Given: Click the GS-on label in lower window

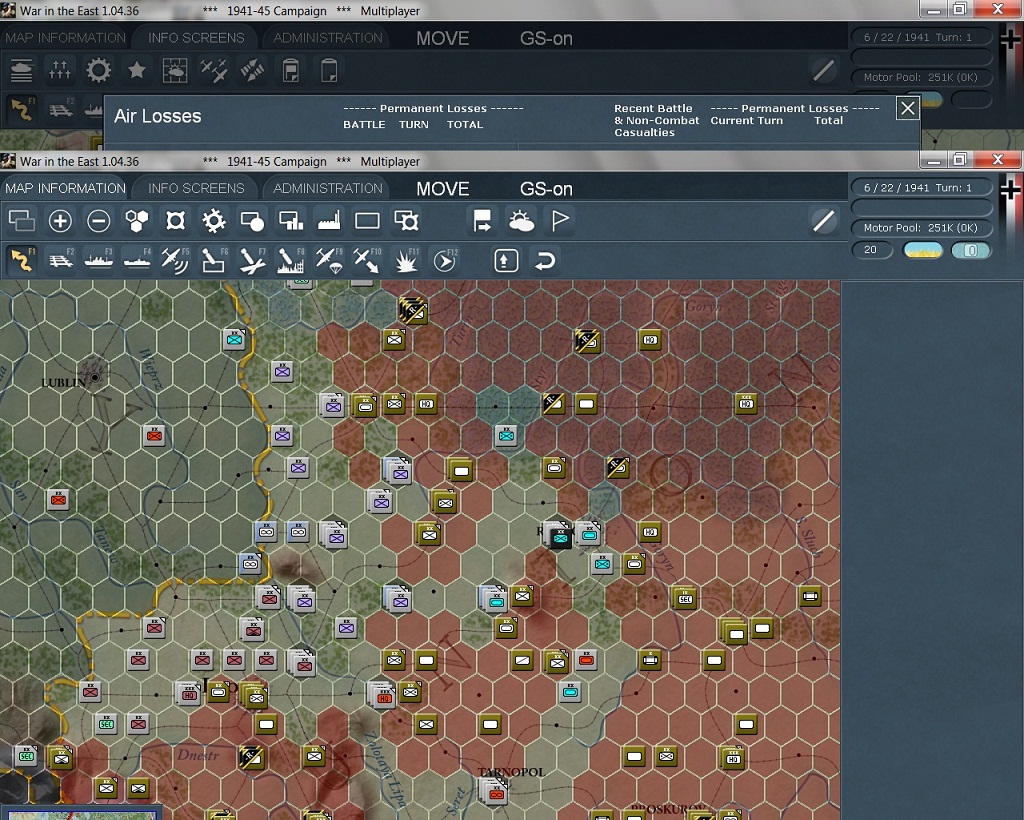Looking at the screenshot, I should (x=546, y=189).
